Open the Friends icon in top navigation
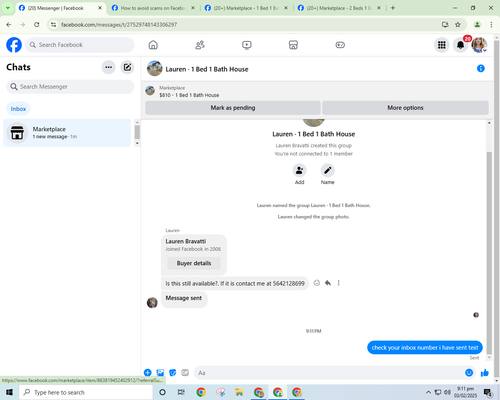The width and height of the screenshot is (500, 400). pyautogui.click(x=200, y=45)
